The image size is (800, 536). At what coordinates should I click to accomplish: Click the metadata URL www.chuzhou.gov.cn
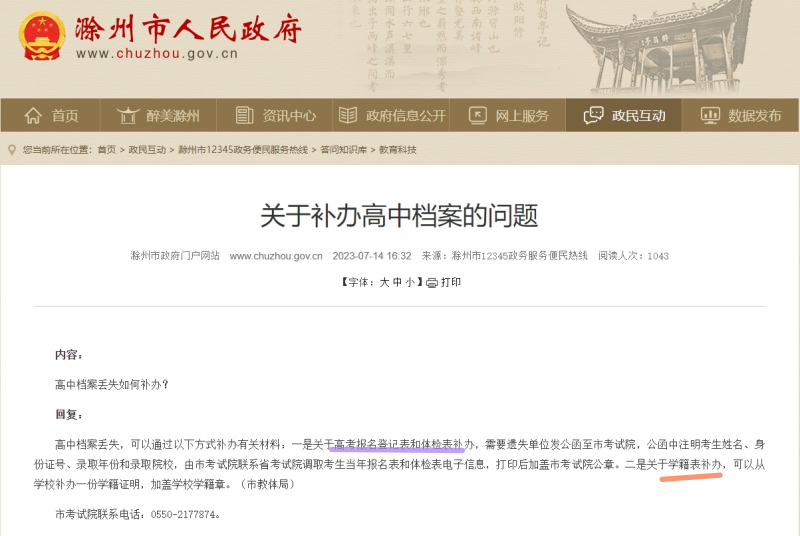click(276, 256)
